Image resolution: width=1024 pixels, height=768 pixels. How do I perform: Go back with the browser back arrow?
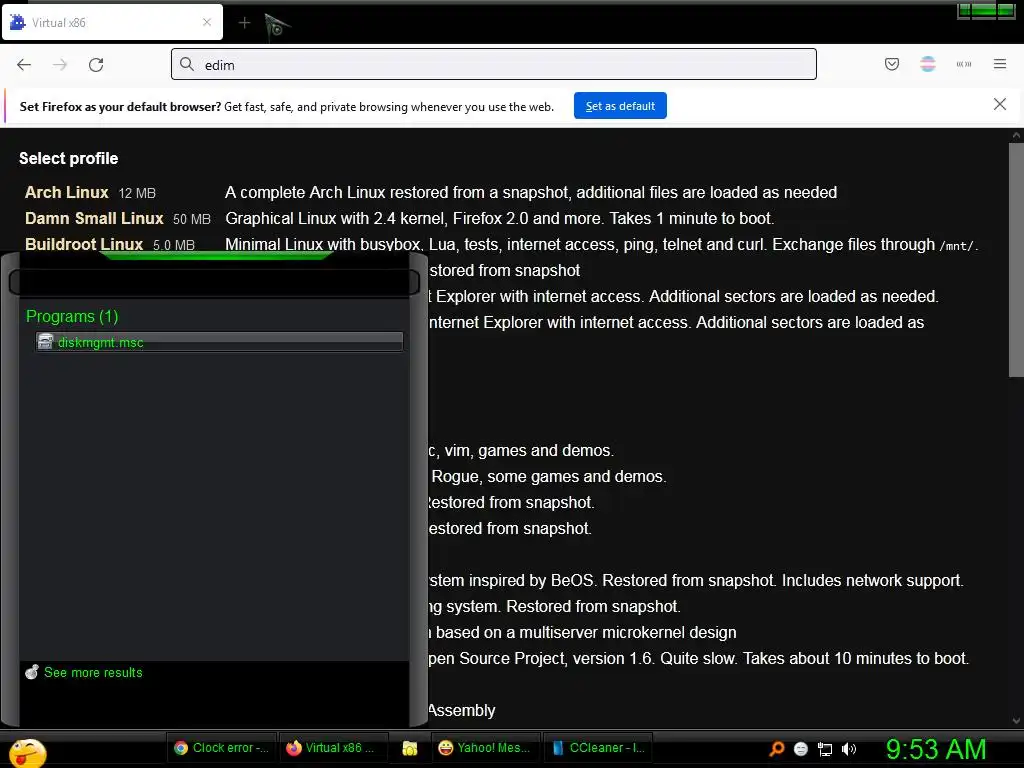click(24, 65)
